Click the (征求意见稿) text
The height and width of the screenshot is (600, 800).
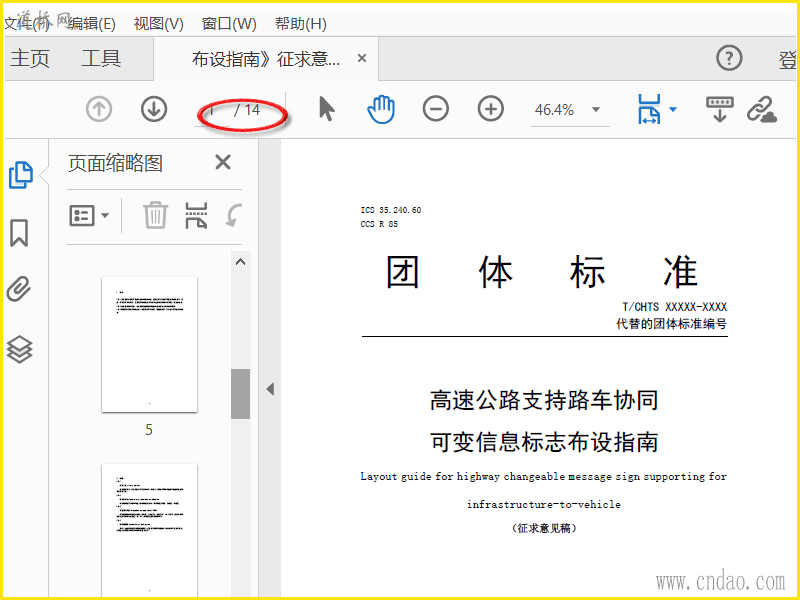click(x=544, y=528)
